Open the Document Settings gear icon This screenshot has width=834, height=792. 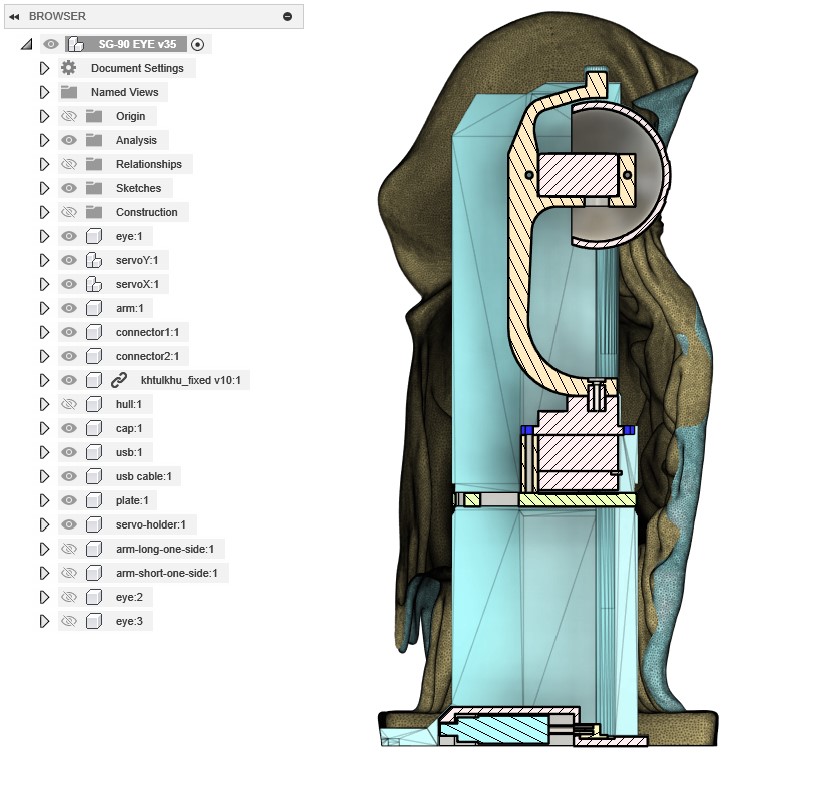pyautogui.click(x=67, y=68)
